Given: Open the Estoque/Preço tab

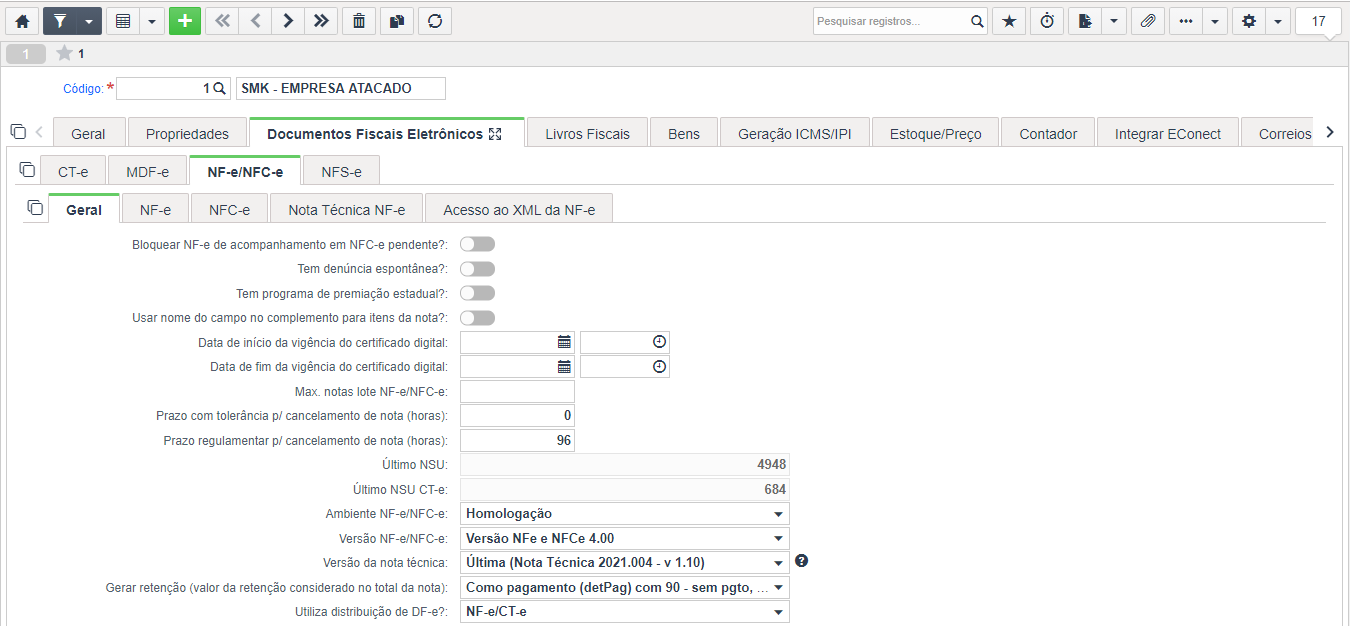Looking at the screenshot, I should click(x=936, y=133).
